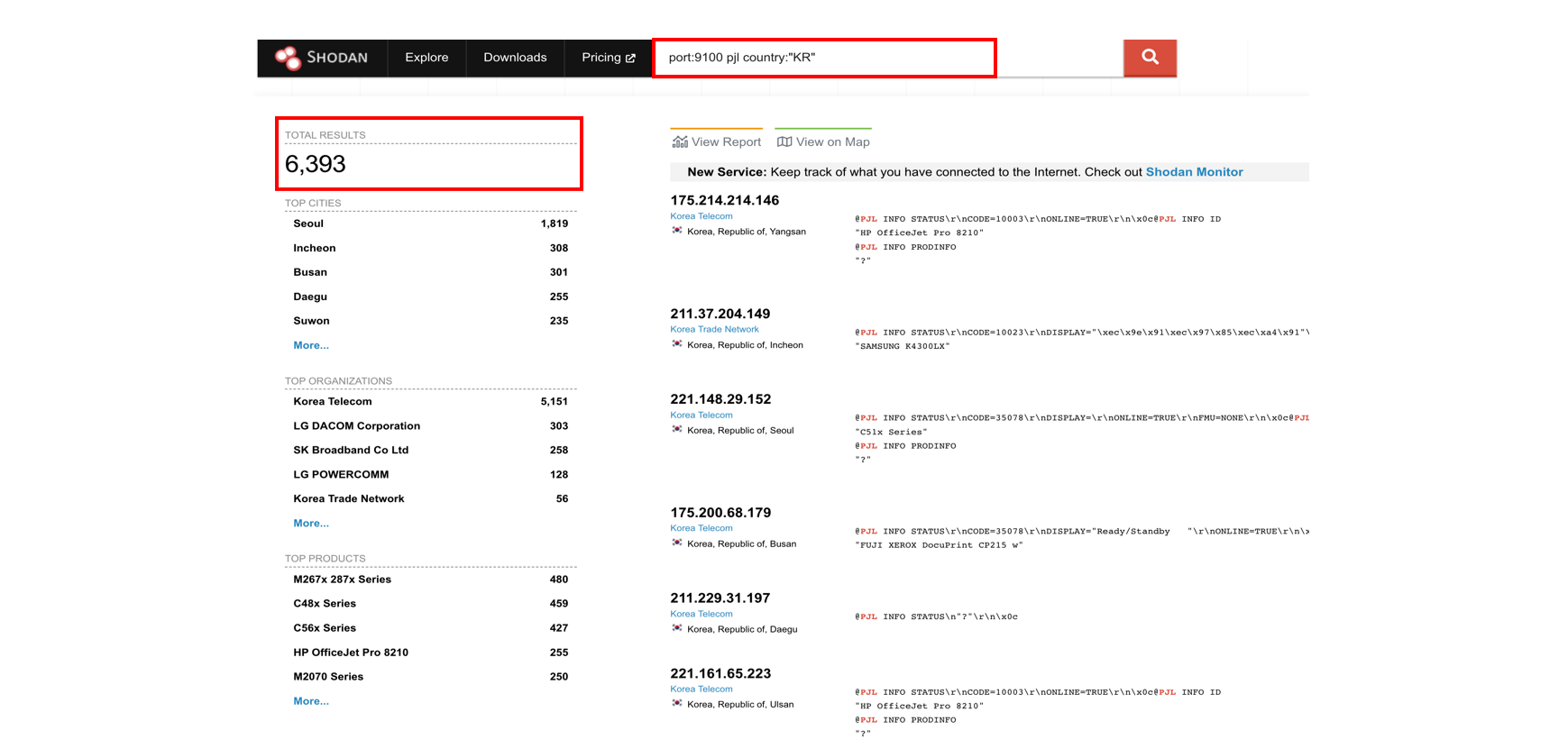The image size is (1568, 749).
Task: Filter by product HP OfficeJet Pro 8210
Action: (351, 653)
